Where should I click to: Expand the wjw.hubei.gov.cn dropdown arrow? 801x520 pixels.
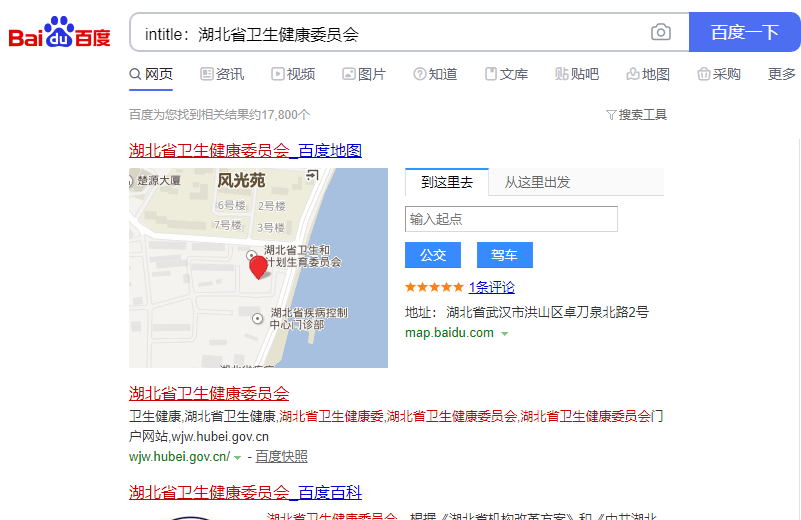coord(238,458)
